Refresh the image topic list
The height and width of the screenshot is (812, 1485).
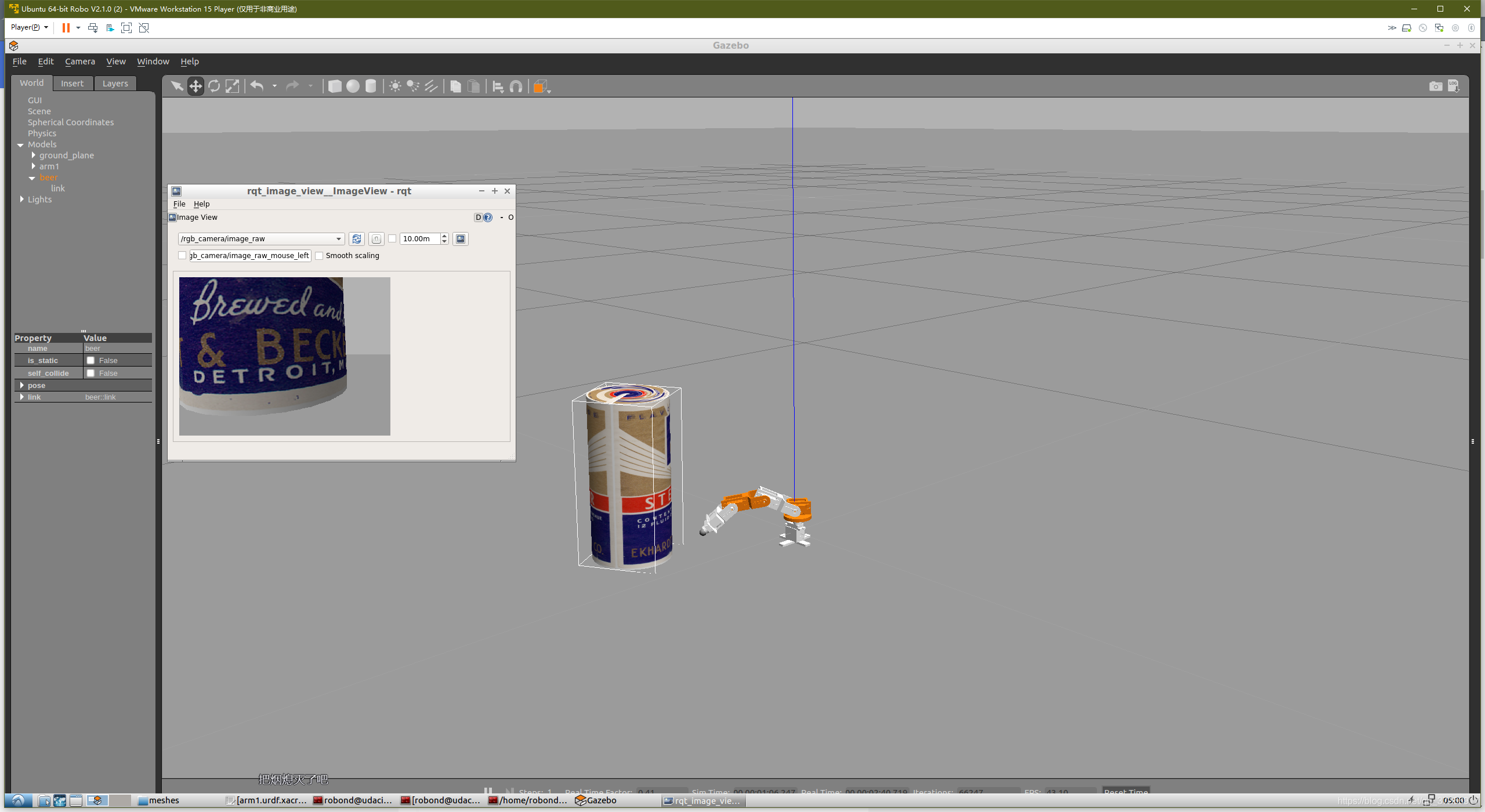point(357,239)
